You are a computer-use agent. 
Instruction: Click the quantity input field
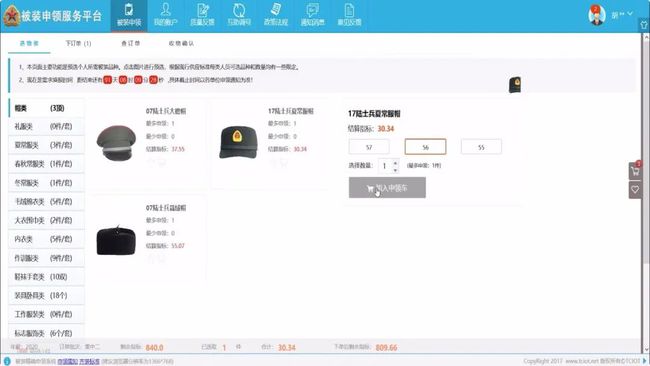point(385,166)
